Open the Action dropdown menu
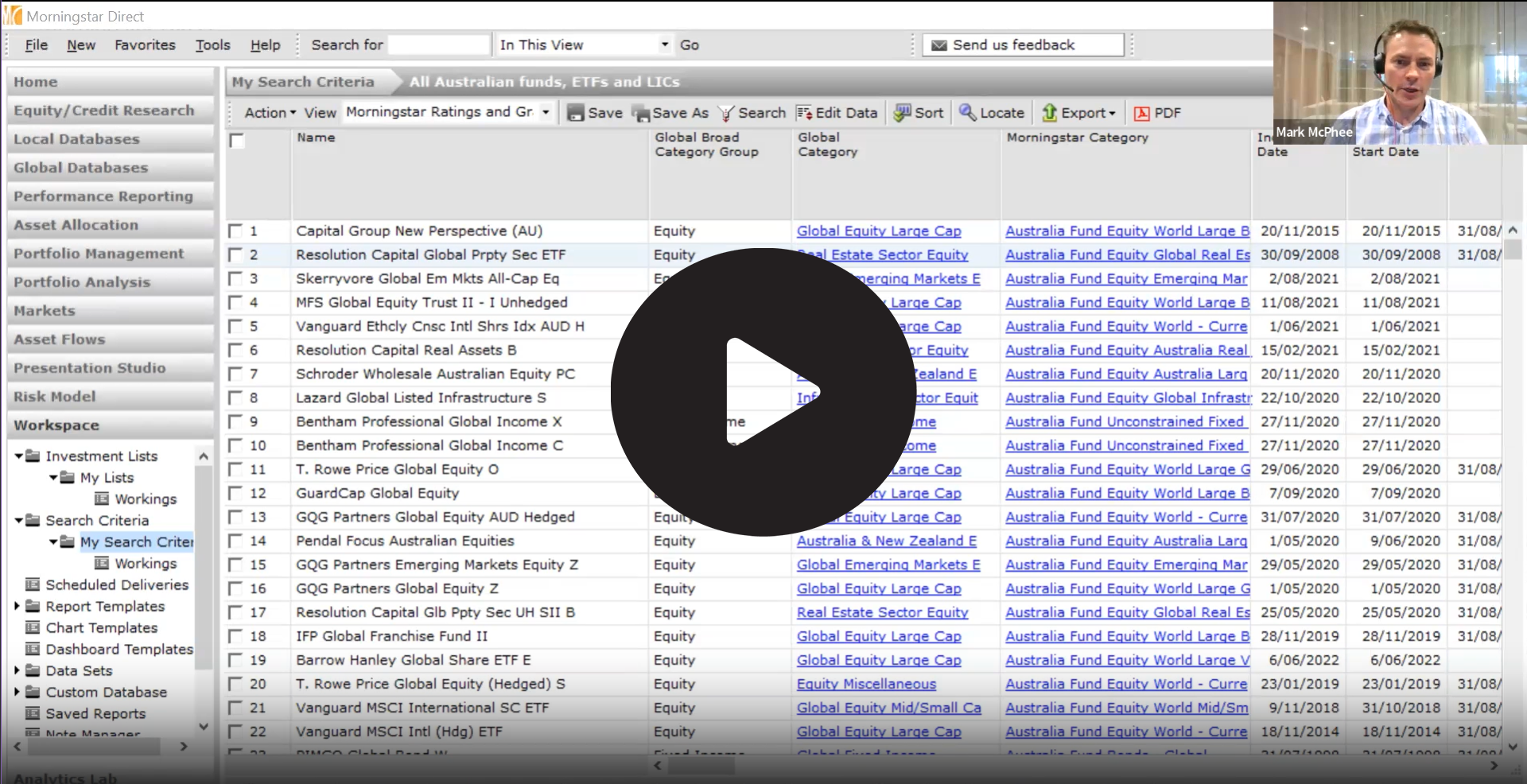Image resolution: width=1527 pixels, height=784 pixels. 270,113
